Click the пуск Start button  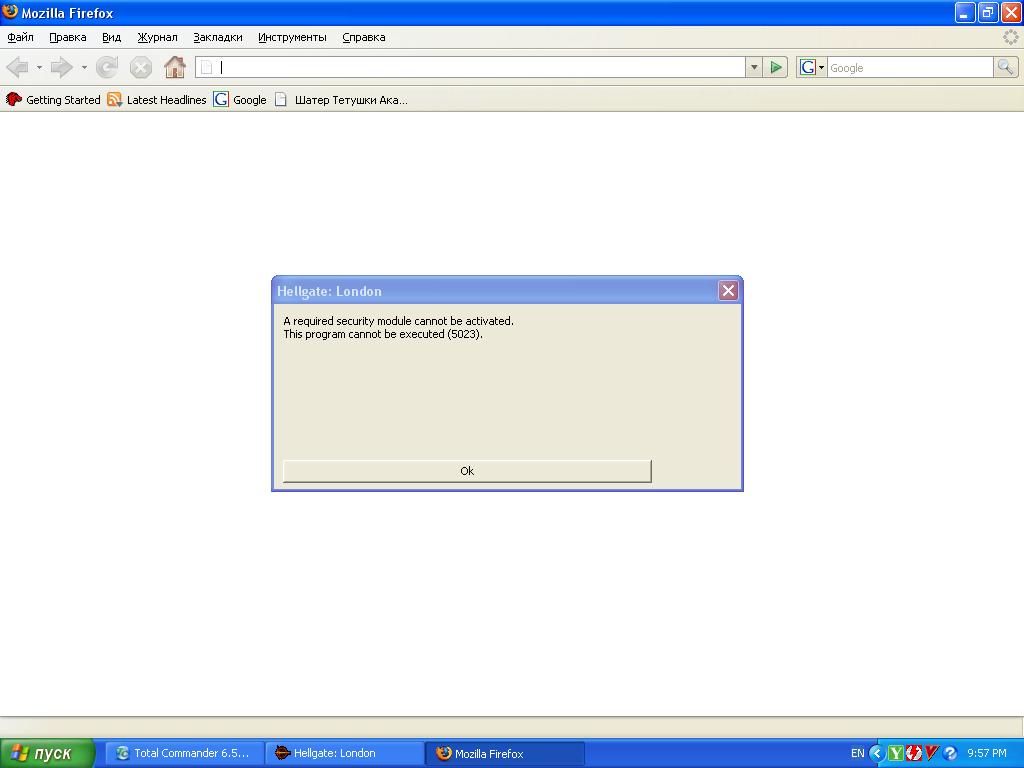(47, 753)
